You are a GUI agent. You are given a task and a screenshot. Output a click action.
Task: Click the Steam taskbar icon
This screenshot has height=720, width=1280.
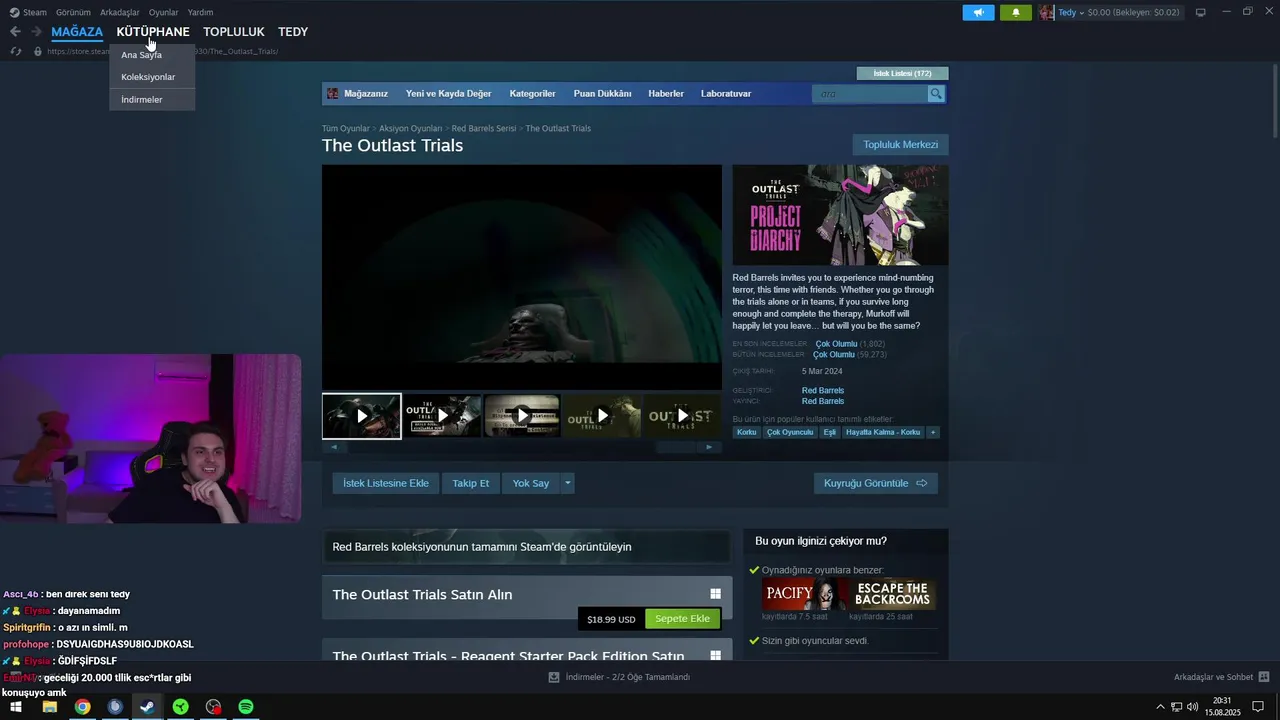[x=147, y=707]
